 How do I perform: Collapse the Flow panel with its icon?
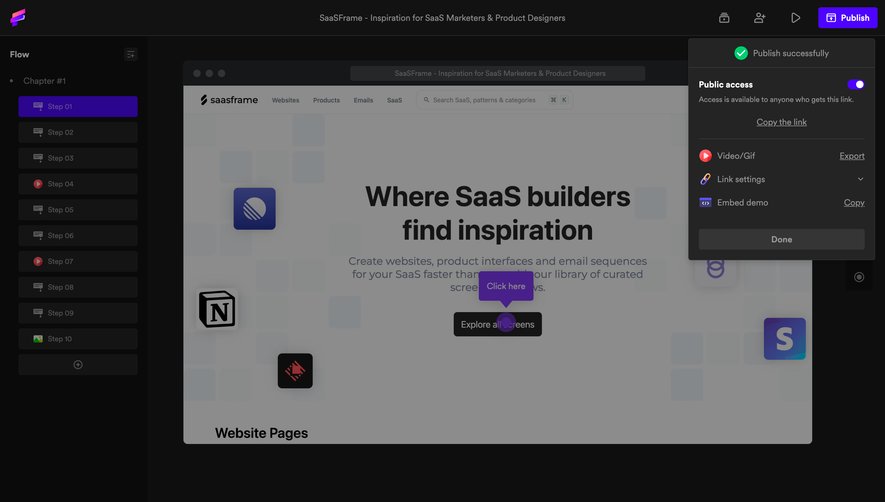point(130,54)
